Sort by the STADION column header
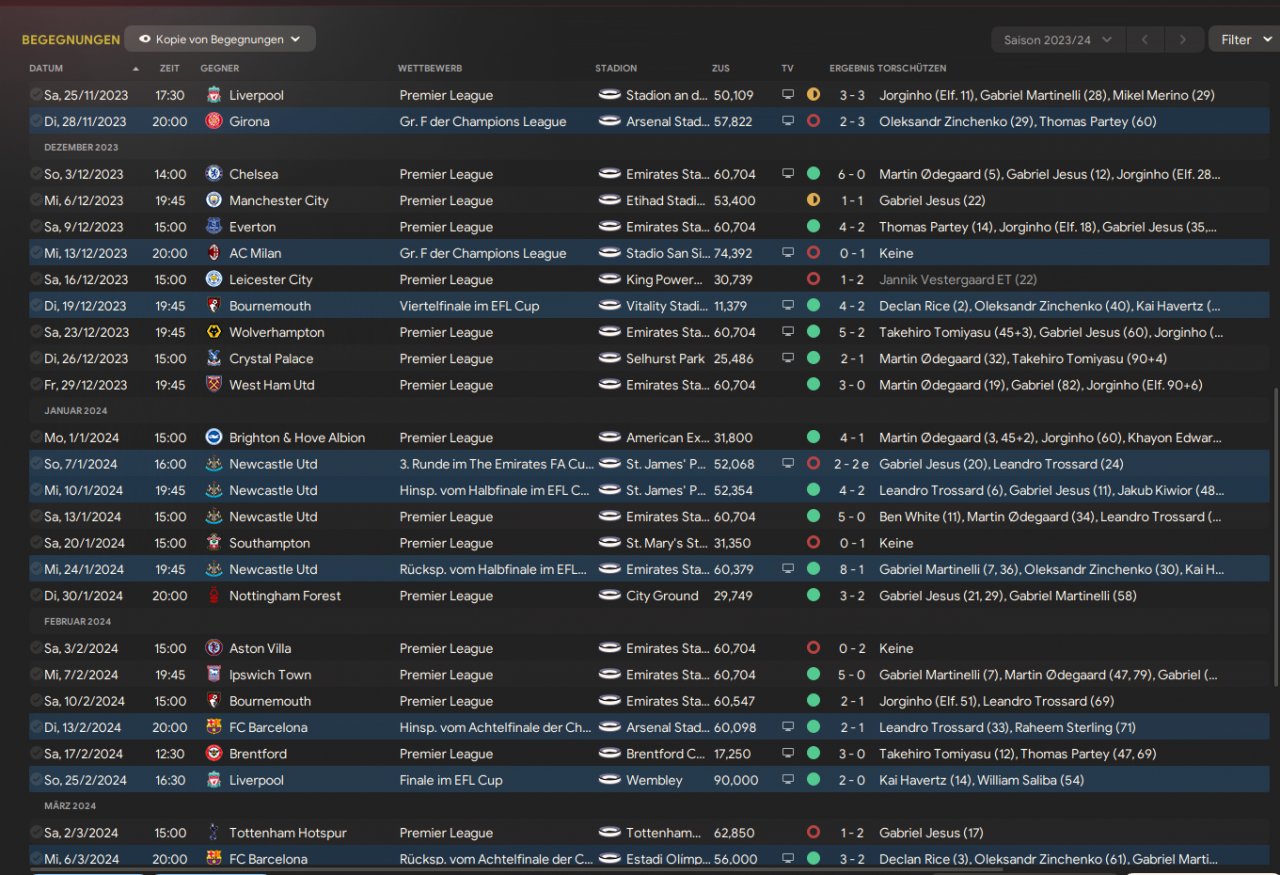 point(616,68)
